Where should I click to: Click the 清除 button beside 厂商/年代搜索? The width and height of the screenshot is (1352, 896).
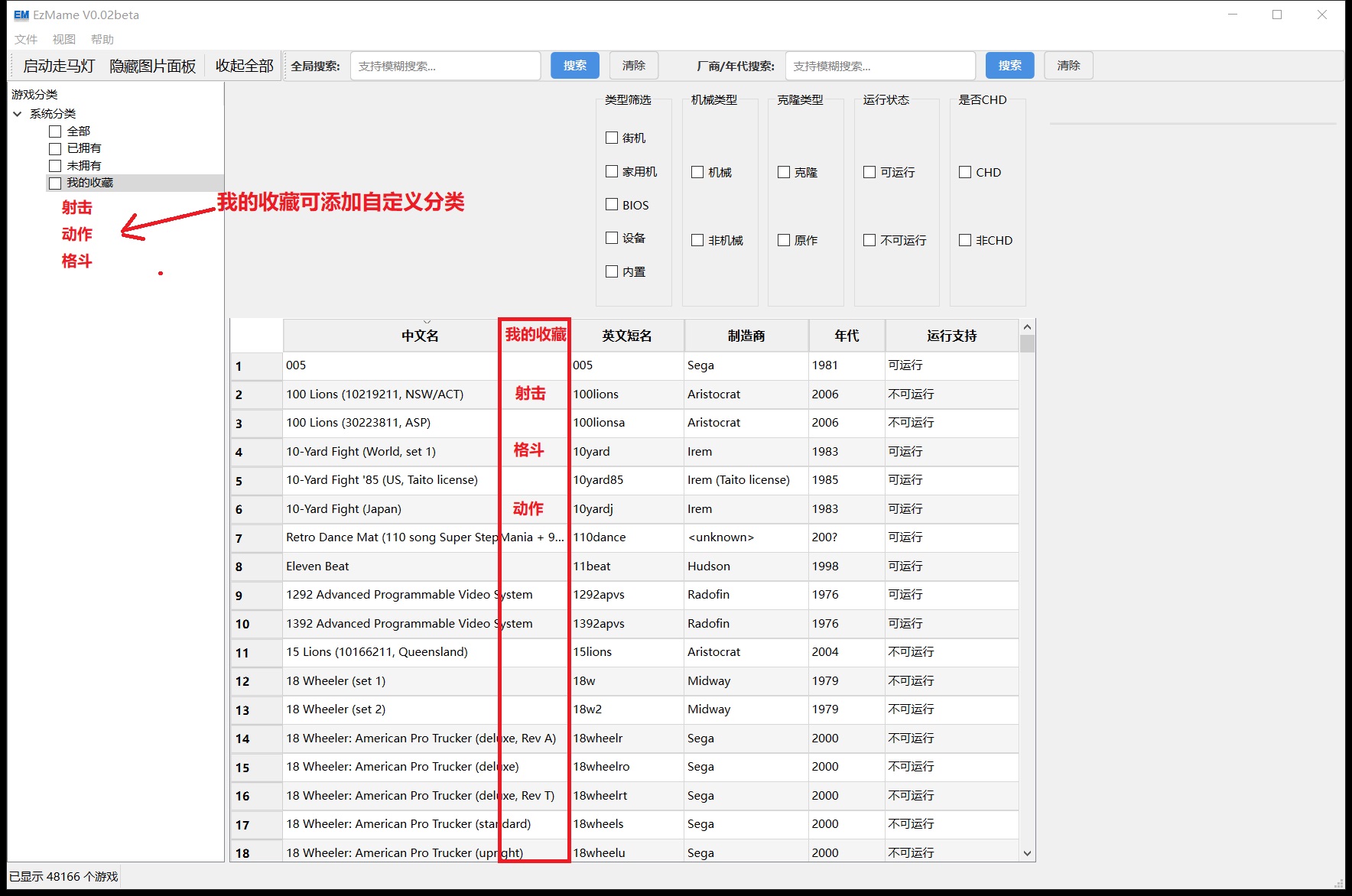point(1069,66)
